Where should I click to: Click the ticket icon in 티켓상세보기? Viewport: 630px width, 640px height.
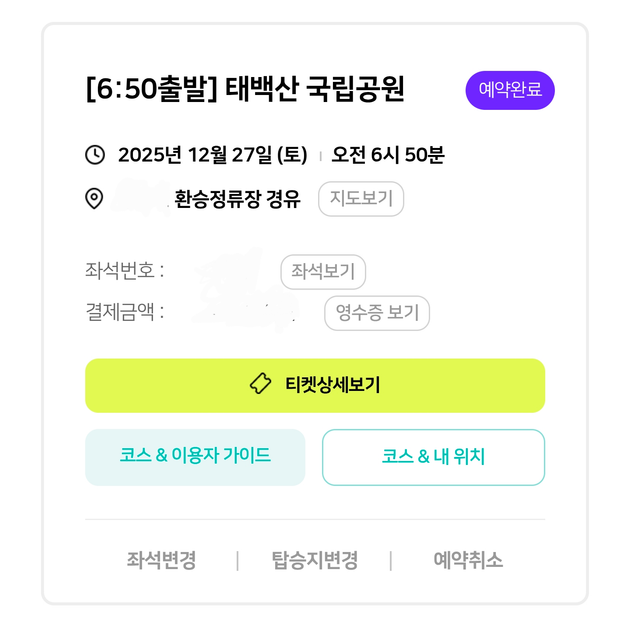tap(260, 385)
